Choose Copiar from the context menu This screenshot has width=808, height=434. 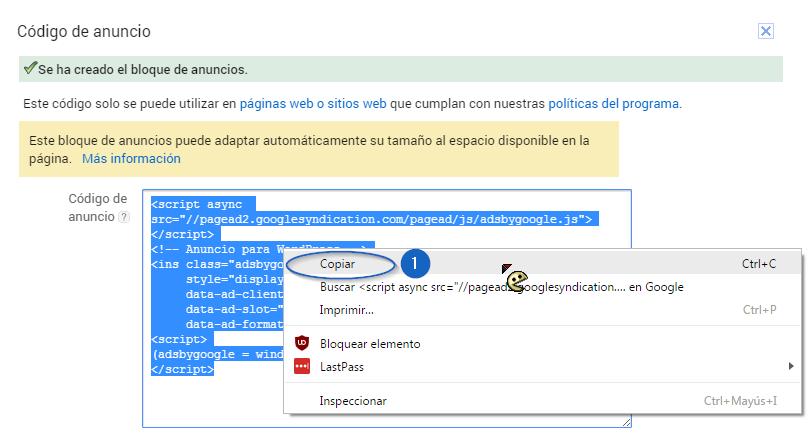543,263
